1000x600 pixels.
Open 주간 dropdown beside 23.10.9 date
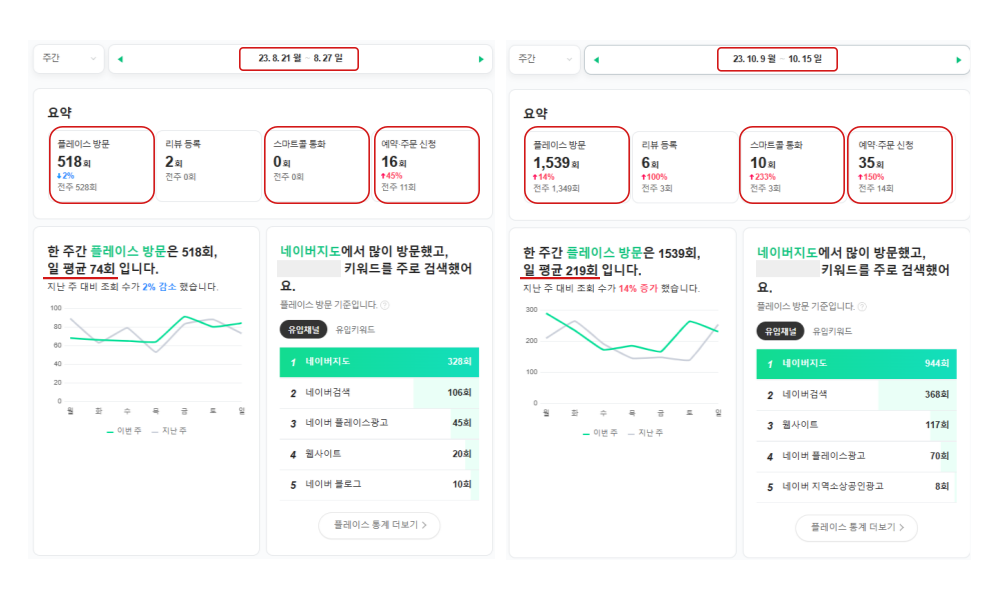[544, 59]
